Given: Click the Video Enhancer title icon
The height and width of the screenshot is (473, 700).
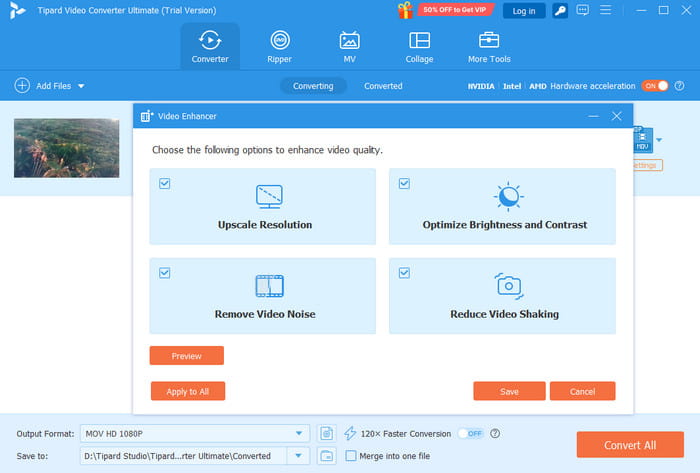Looking at the screenshot, I should (146, 116).
